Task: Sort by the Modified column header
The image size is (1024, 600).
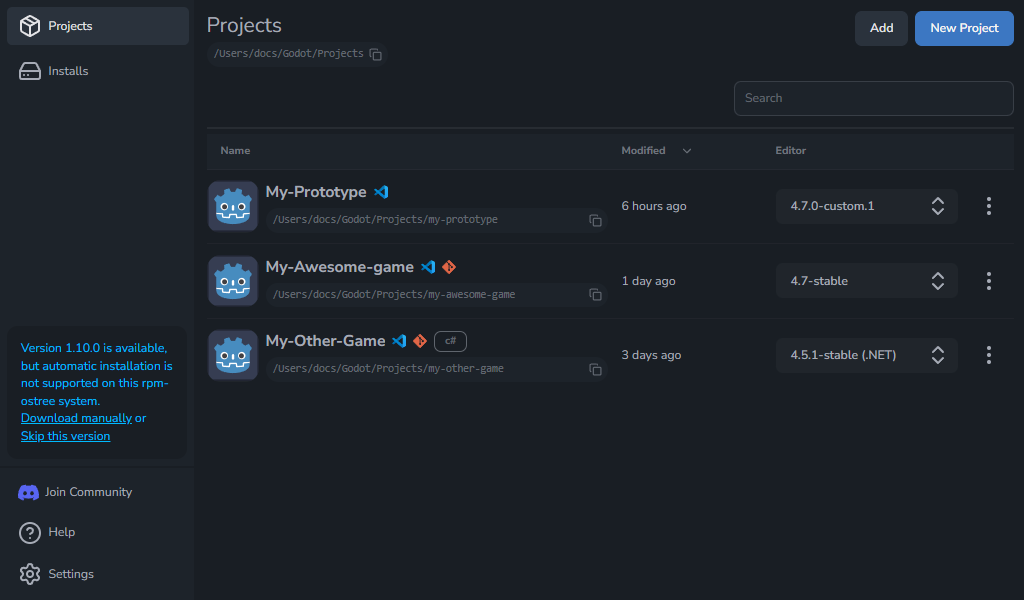Action: pyautogui.click(x=643, y=150)
